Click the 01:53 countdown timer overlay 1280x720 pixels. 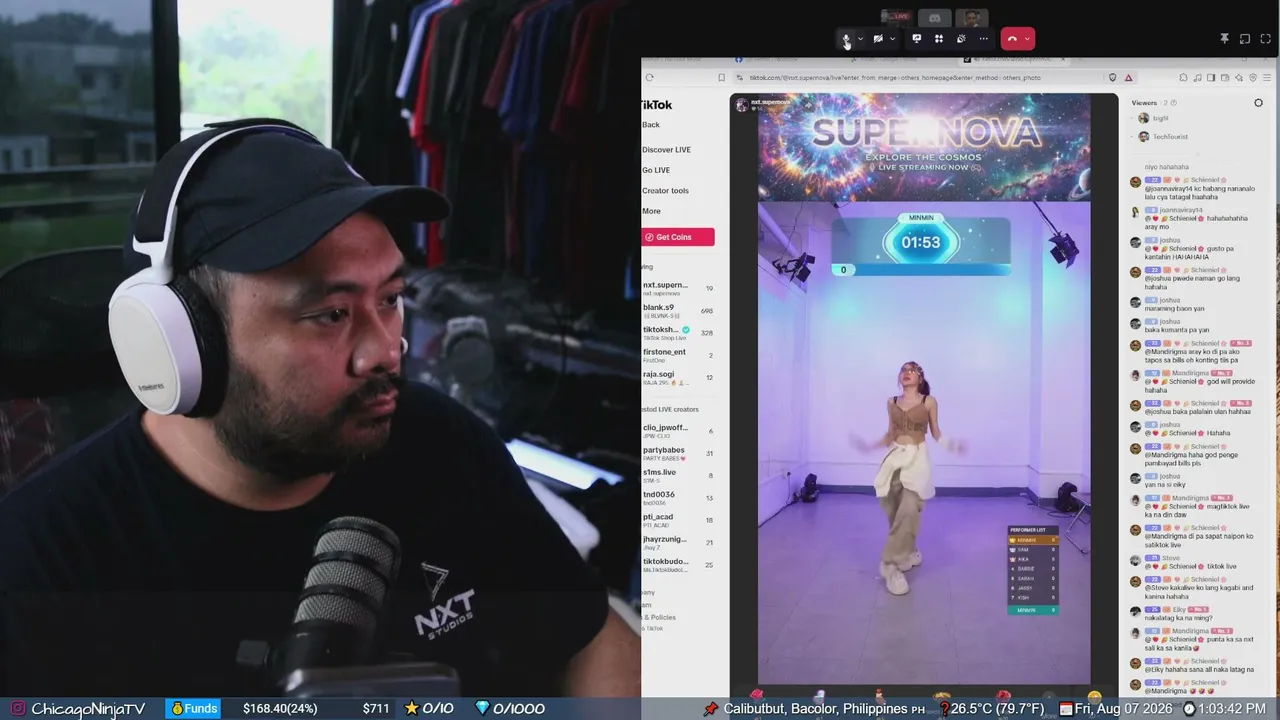(x=921, y=242)
